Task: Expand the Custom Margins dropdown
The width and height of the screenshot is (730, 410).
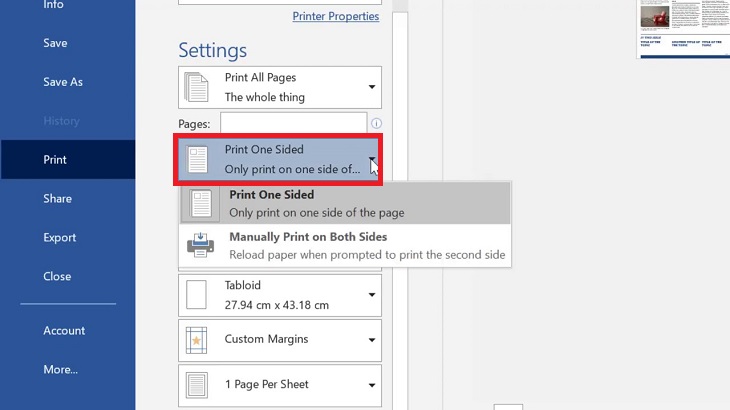Action: tap(372, 340)
